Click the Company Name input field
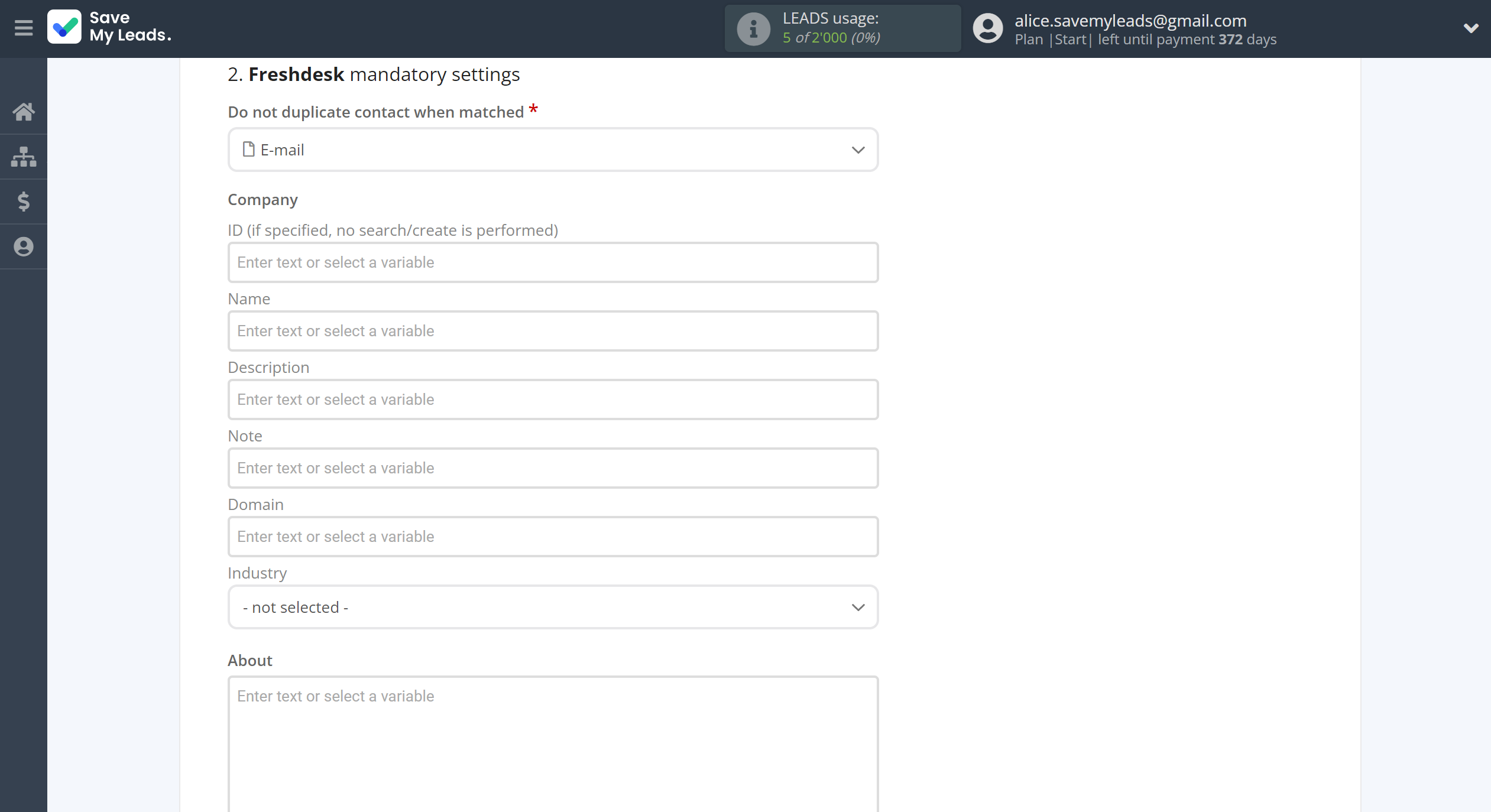 pyautogui.click(x=553, y=331)
